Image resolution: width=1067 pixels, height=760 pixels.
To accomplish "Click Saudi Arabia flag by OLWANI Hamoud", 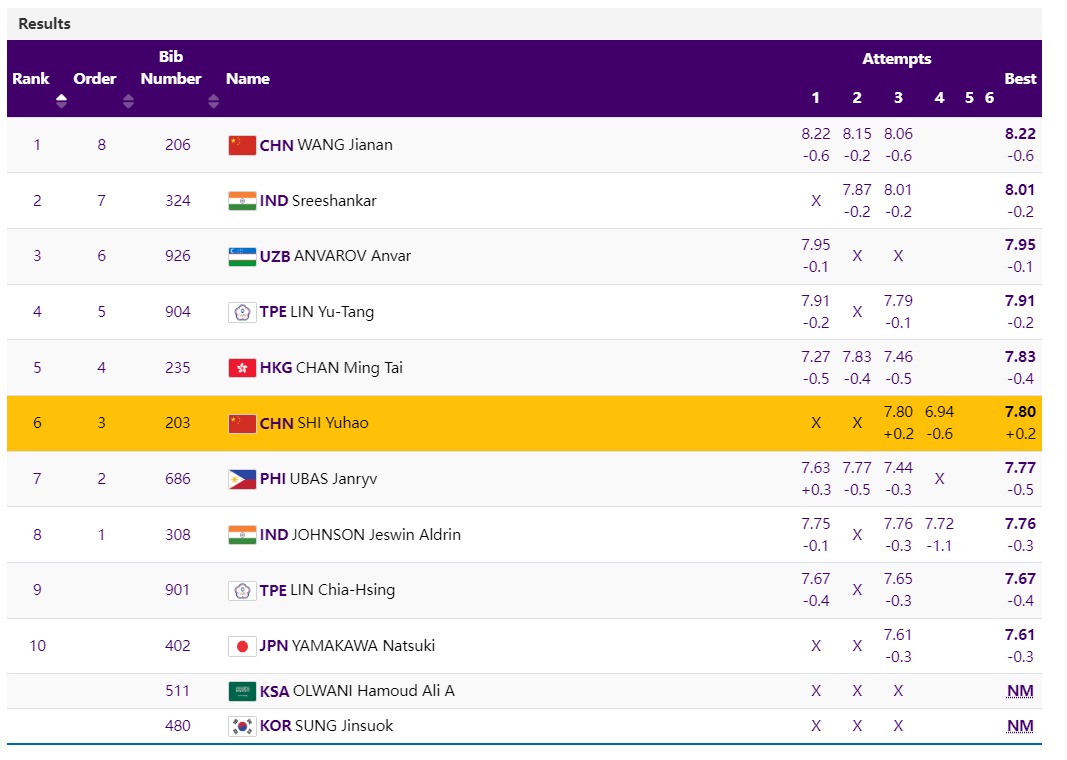I will coord(242,691).
